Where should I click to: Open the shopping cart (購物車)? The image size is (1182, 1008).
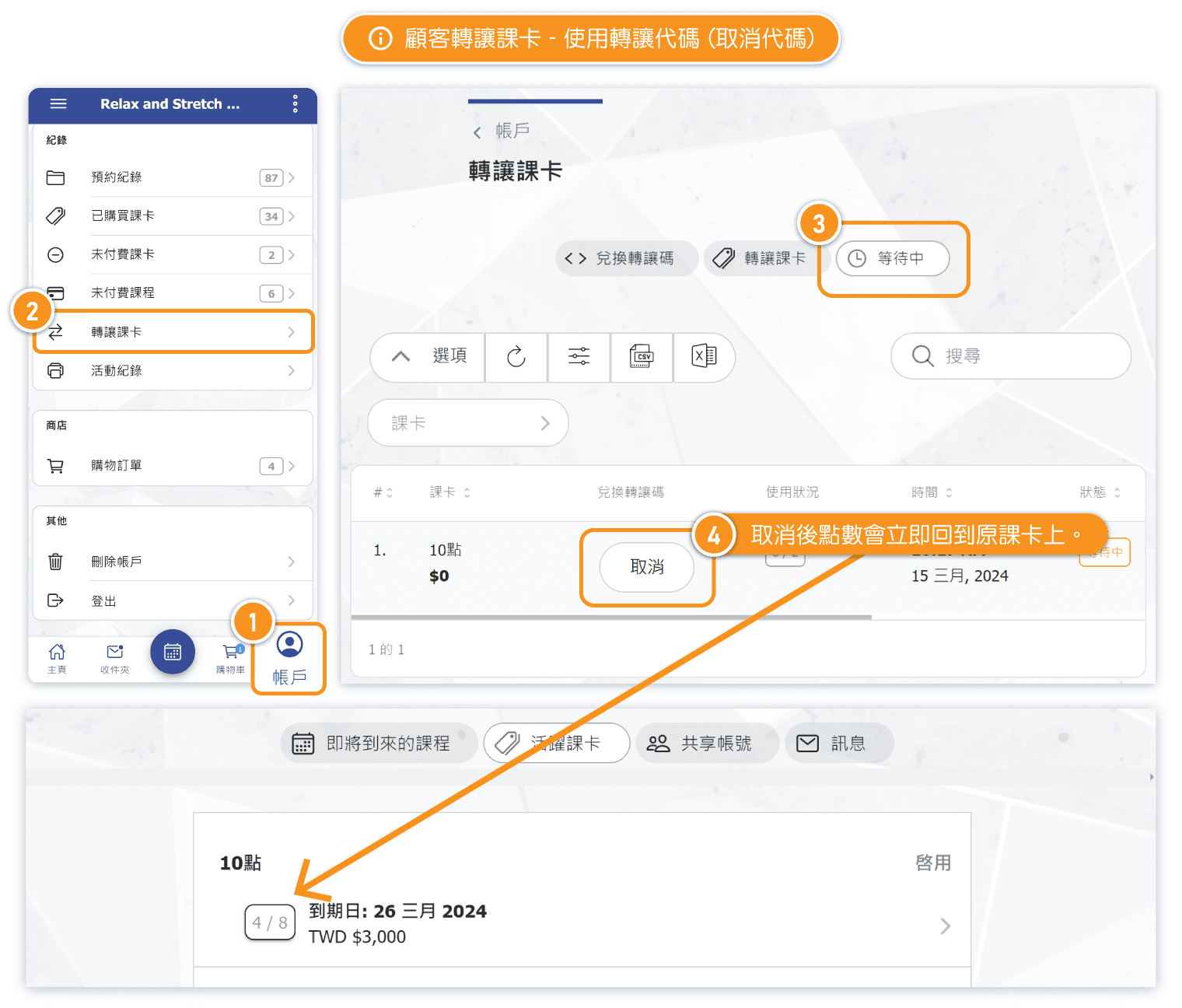231,657
